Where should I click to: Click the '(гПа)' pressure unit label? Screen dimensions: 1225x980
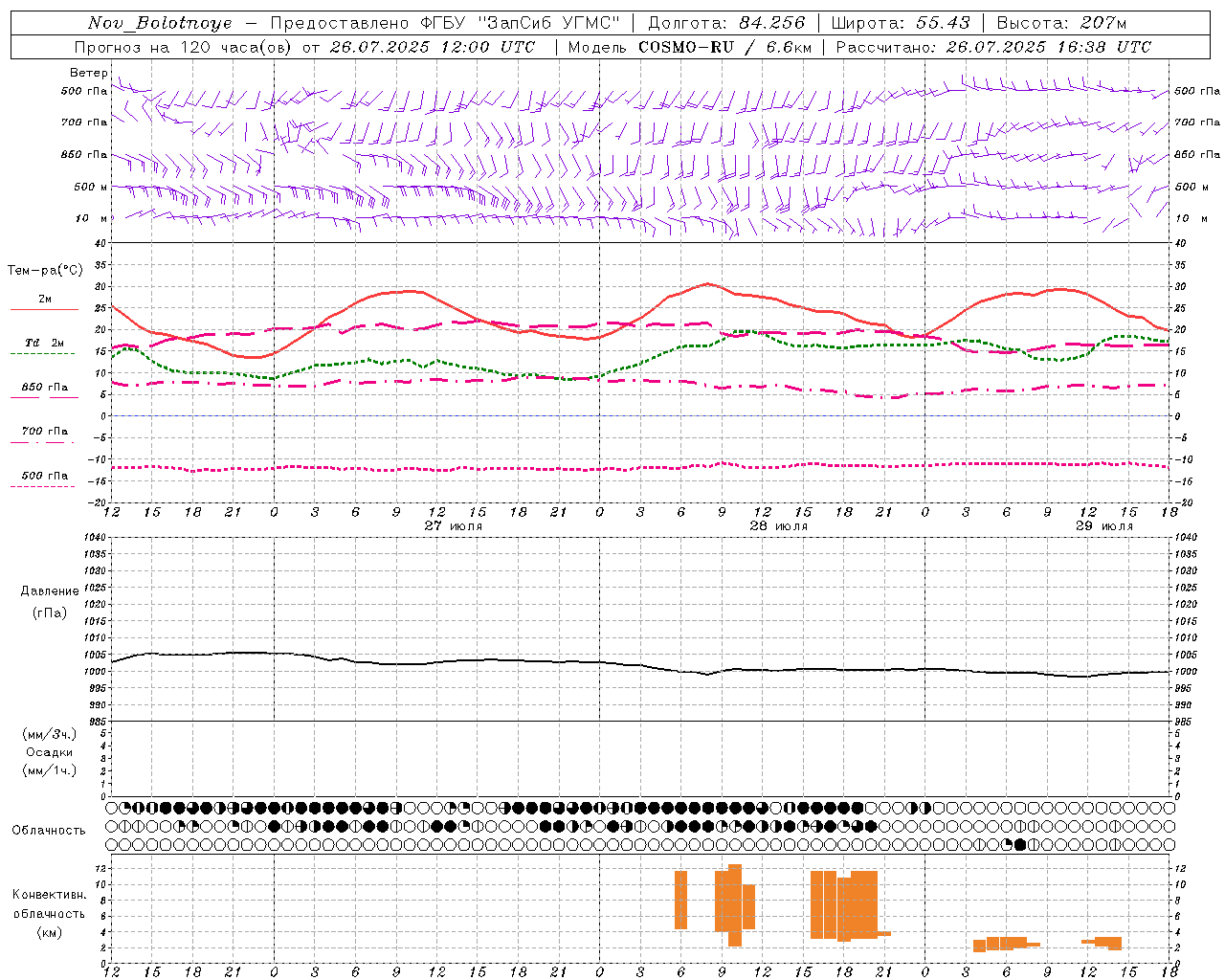click(50, 613)
